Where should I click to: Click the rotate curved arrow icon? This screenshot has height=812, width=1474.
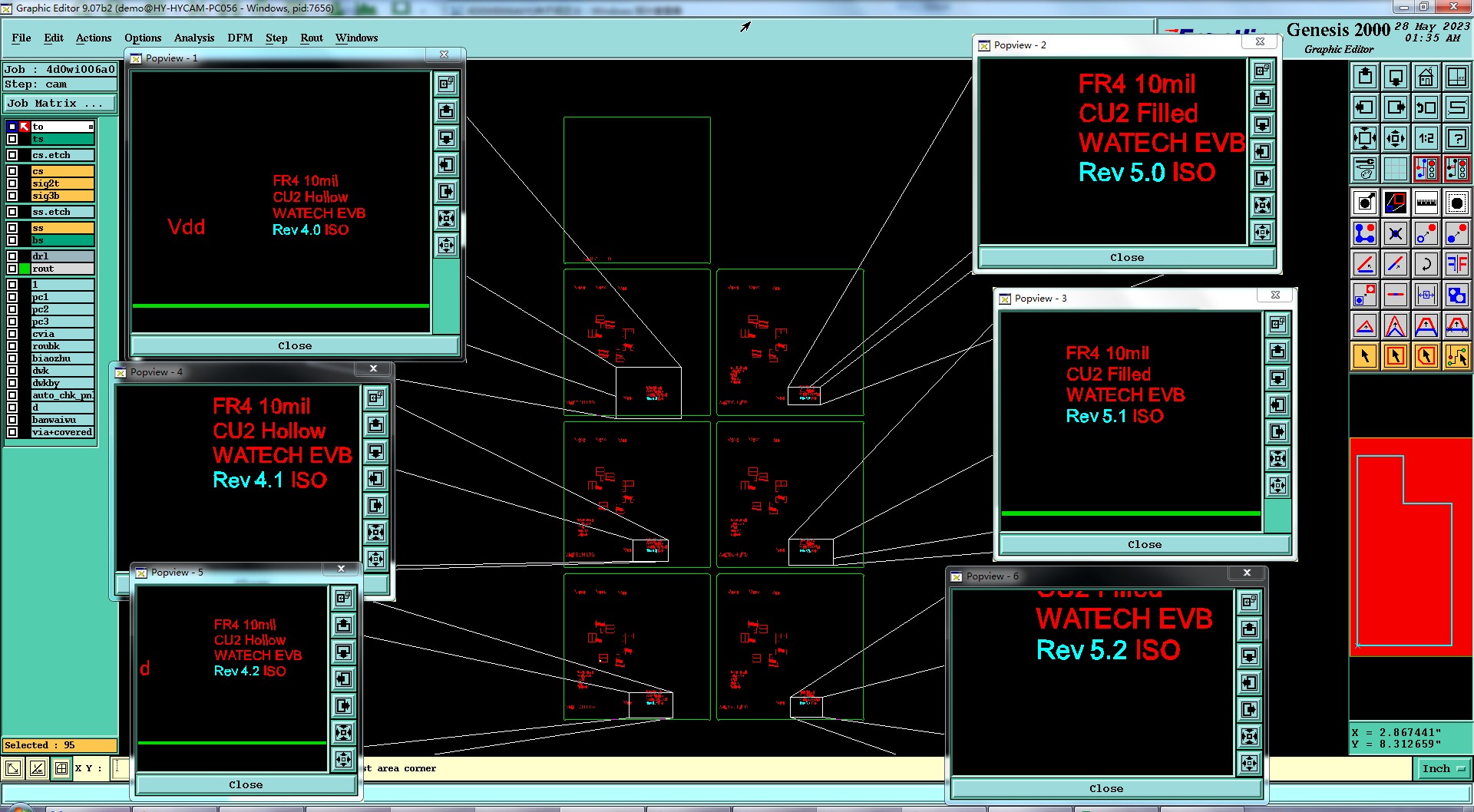pyautogui.click(x=1426, y=264)
